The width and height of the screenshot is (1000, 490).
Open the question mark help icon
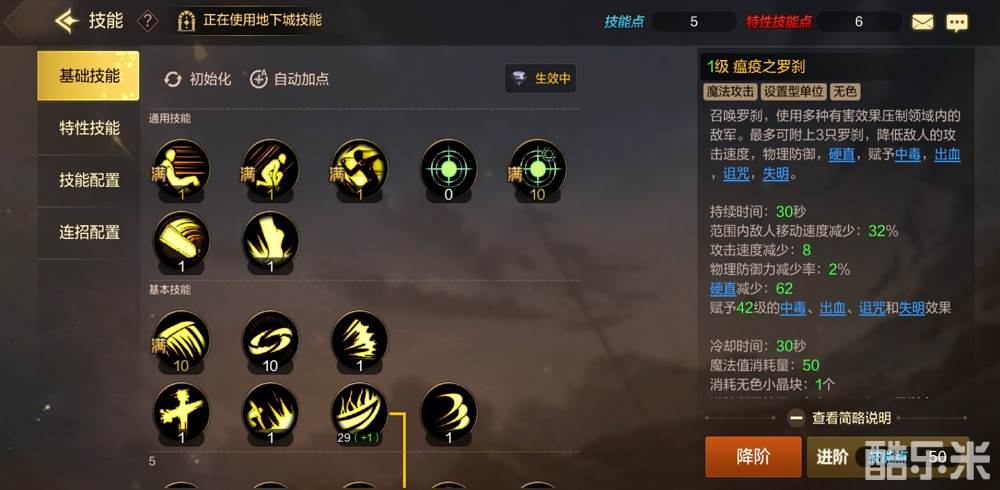click(147, 21)
